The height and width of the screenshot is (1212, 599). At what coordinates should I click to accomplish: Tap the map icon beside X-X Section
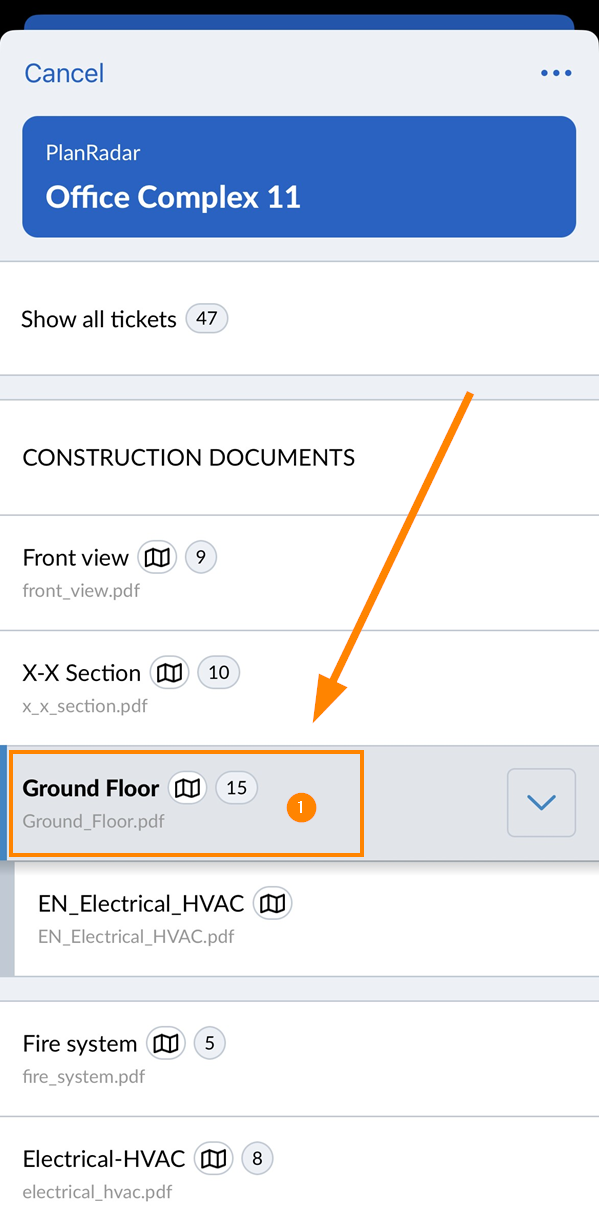tap(169, 672)
